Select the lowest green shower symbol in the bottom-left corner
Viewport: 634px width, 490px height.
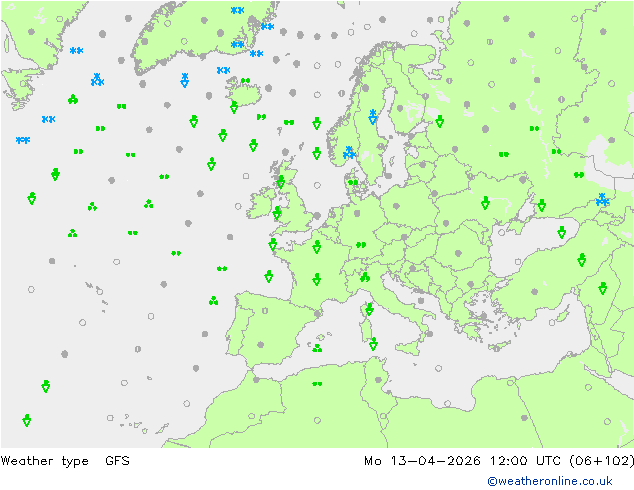[27, 420]
